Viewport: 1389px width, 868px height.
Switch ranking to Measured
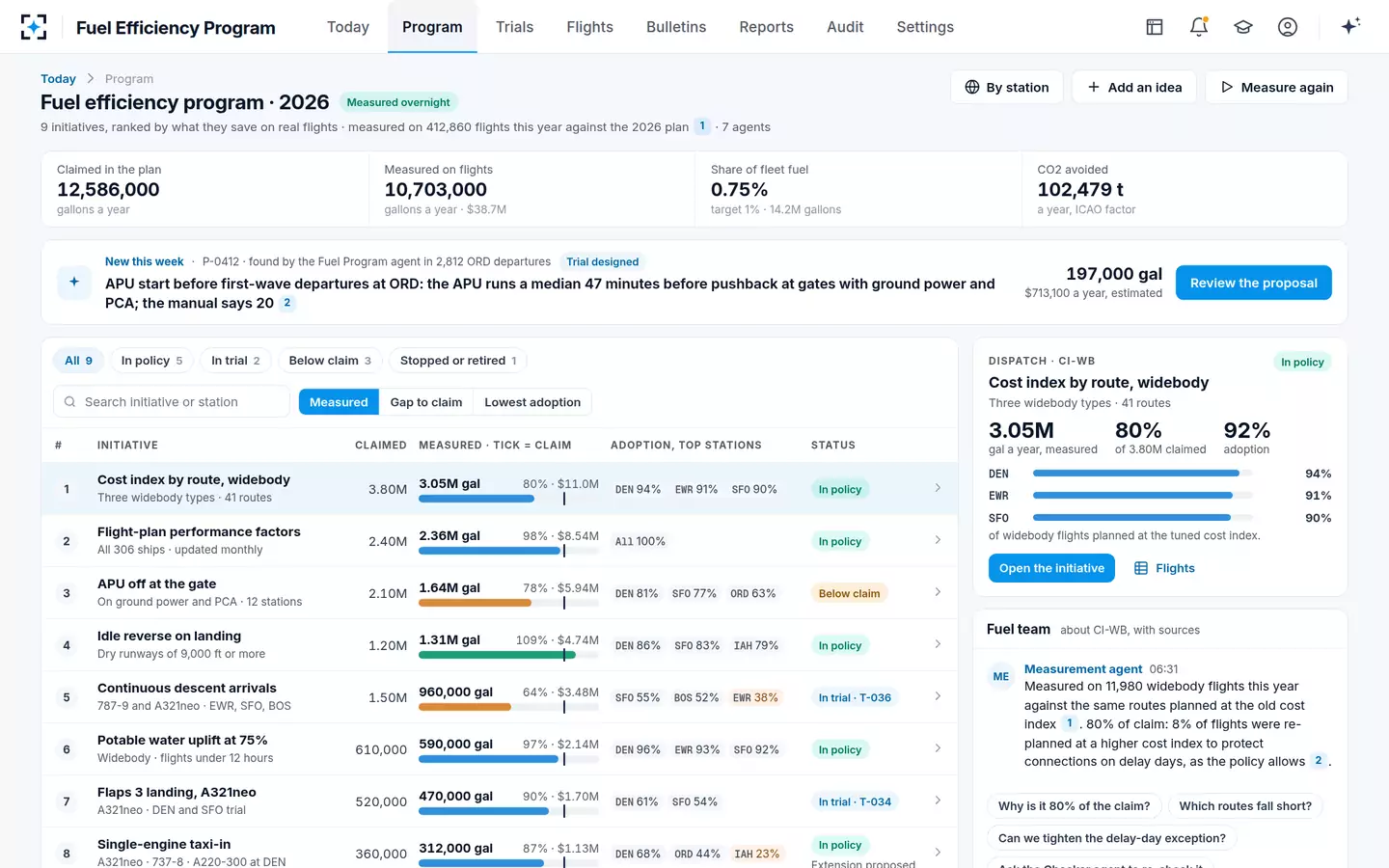pyautogui.click(x=339, y=402)
